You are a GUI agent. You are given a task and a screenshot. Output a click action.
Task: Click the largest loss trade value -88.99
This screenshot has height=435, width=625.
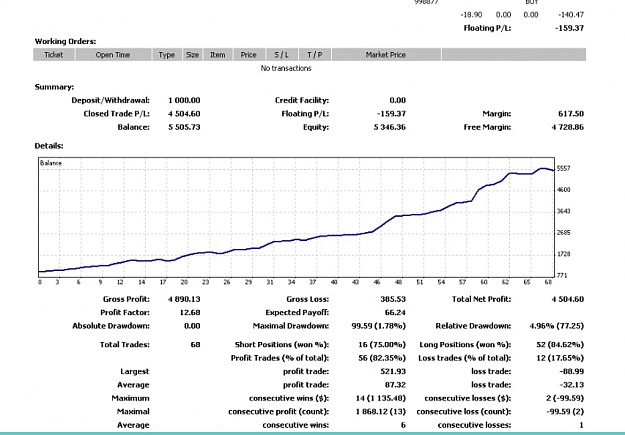click(x=572, y=372)
